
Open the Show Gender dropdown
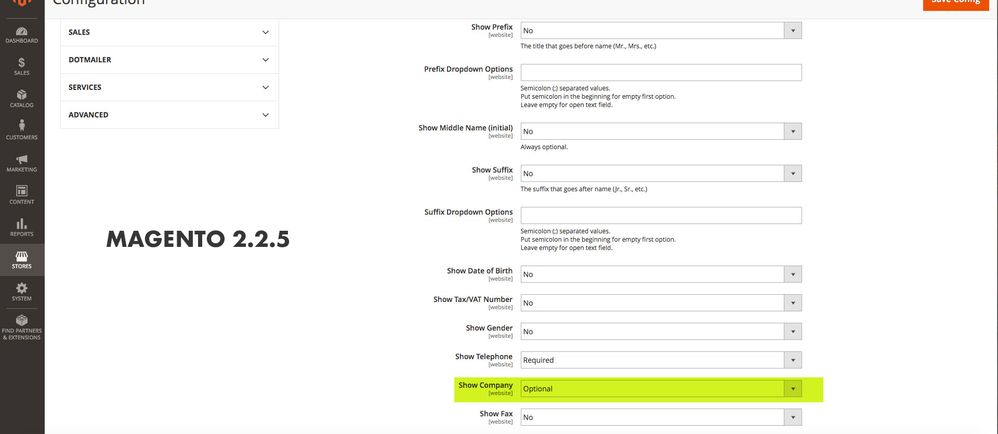click(x=661, y=332)
